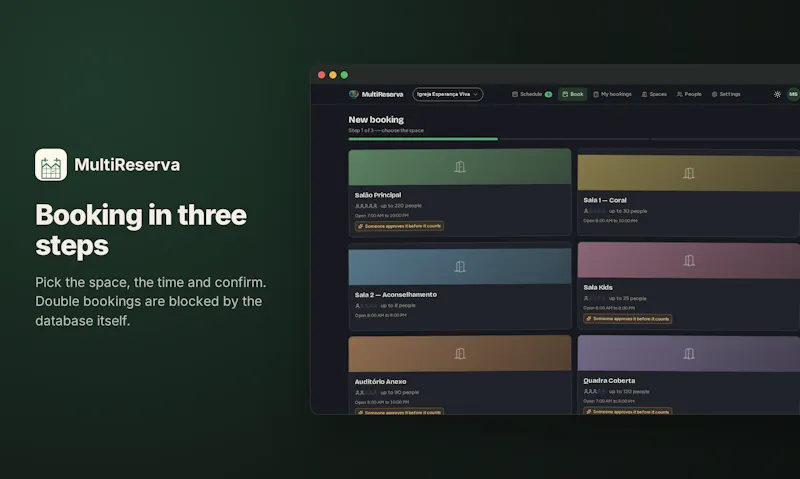This screenshot has width=800, height=479.
Task: Open the Igreja Esperança Viva organization dropdown
Action: [447, 94]
